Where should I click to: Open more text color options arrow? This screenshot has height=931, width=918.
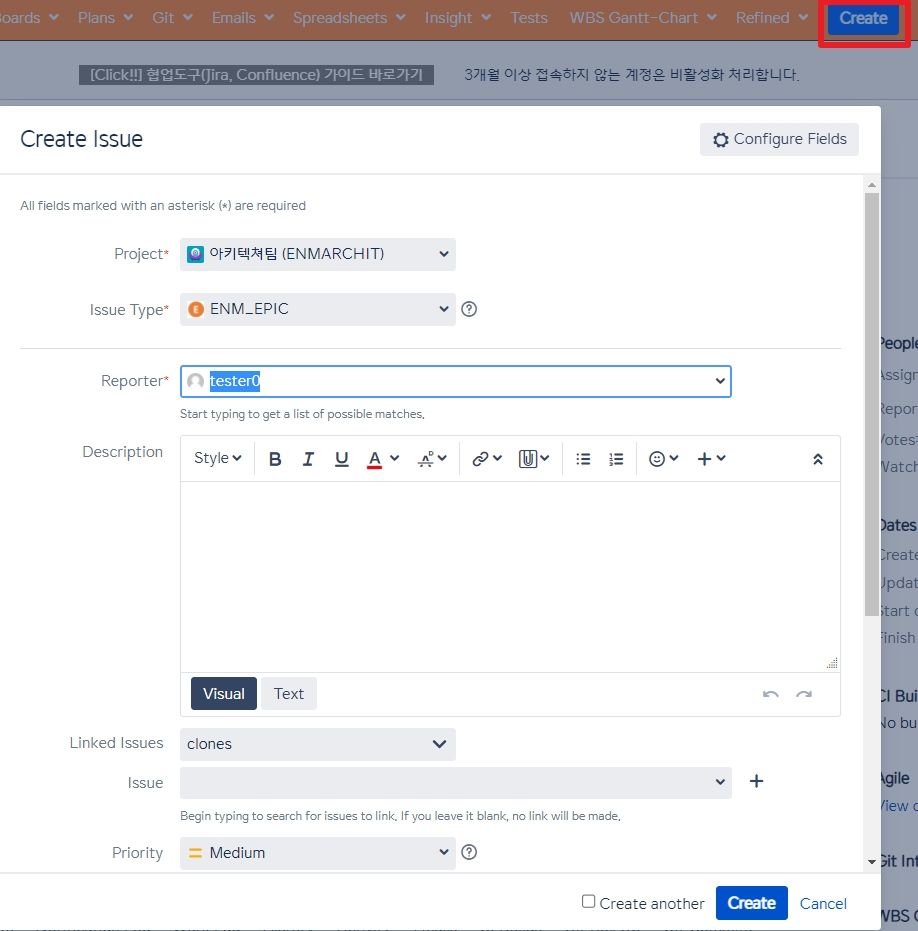(x=395, y=458)
